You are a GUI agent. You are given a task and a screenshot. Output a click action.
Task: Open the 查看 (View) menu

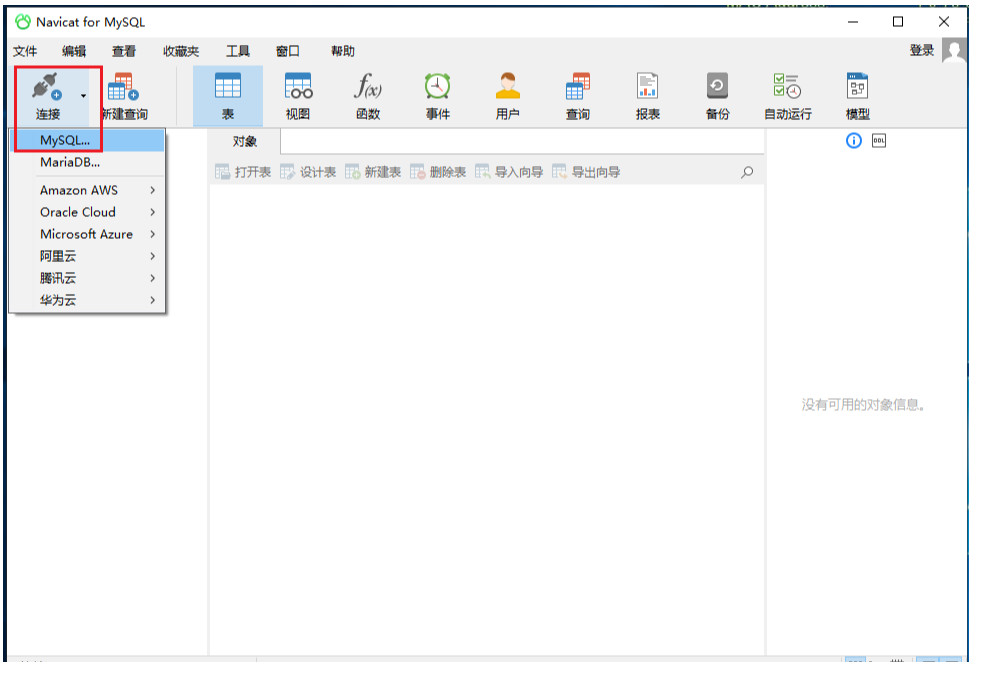coord(124,51)
